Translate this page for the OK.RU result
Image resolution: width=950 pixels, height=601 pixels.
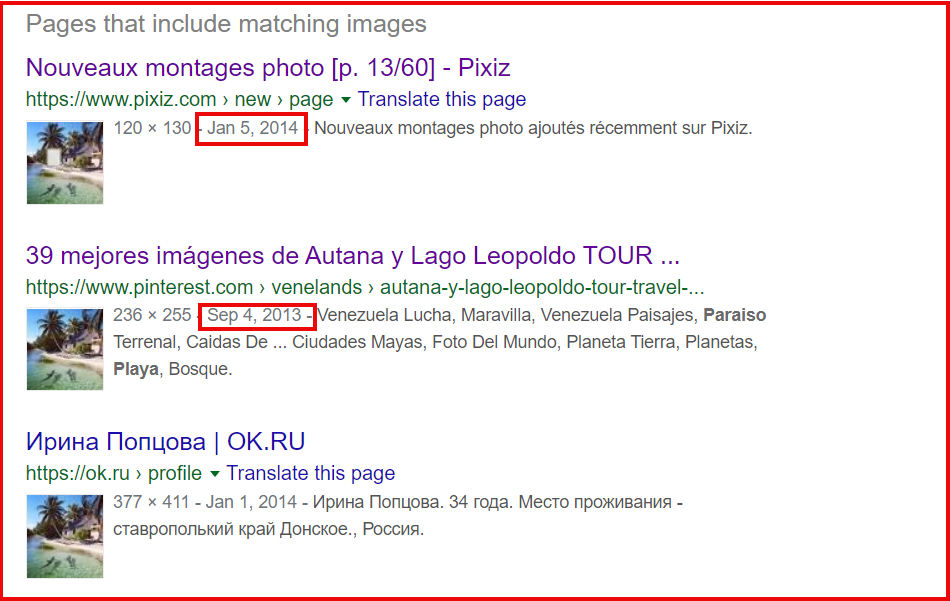click(310, 473)
